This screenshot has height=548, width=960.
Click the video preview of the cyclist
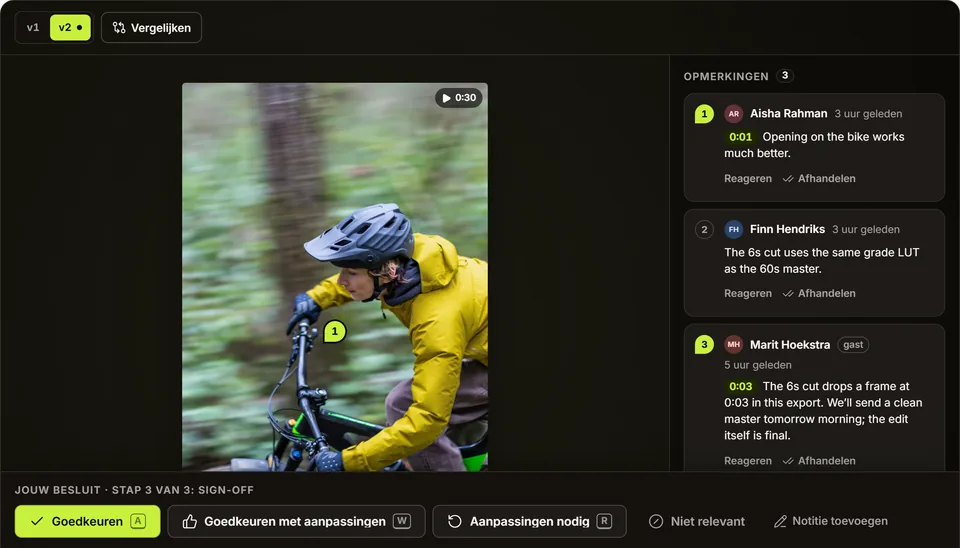point(335,277)
